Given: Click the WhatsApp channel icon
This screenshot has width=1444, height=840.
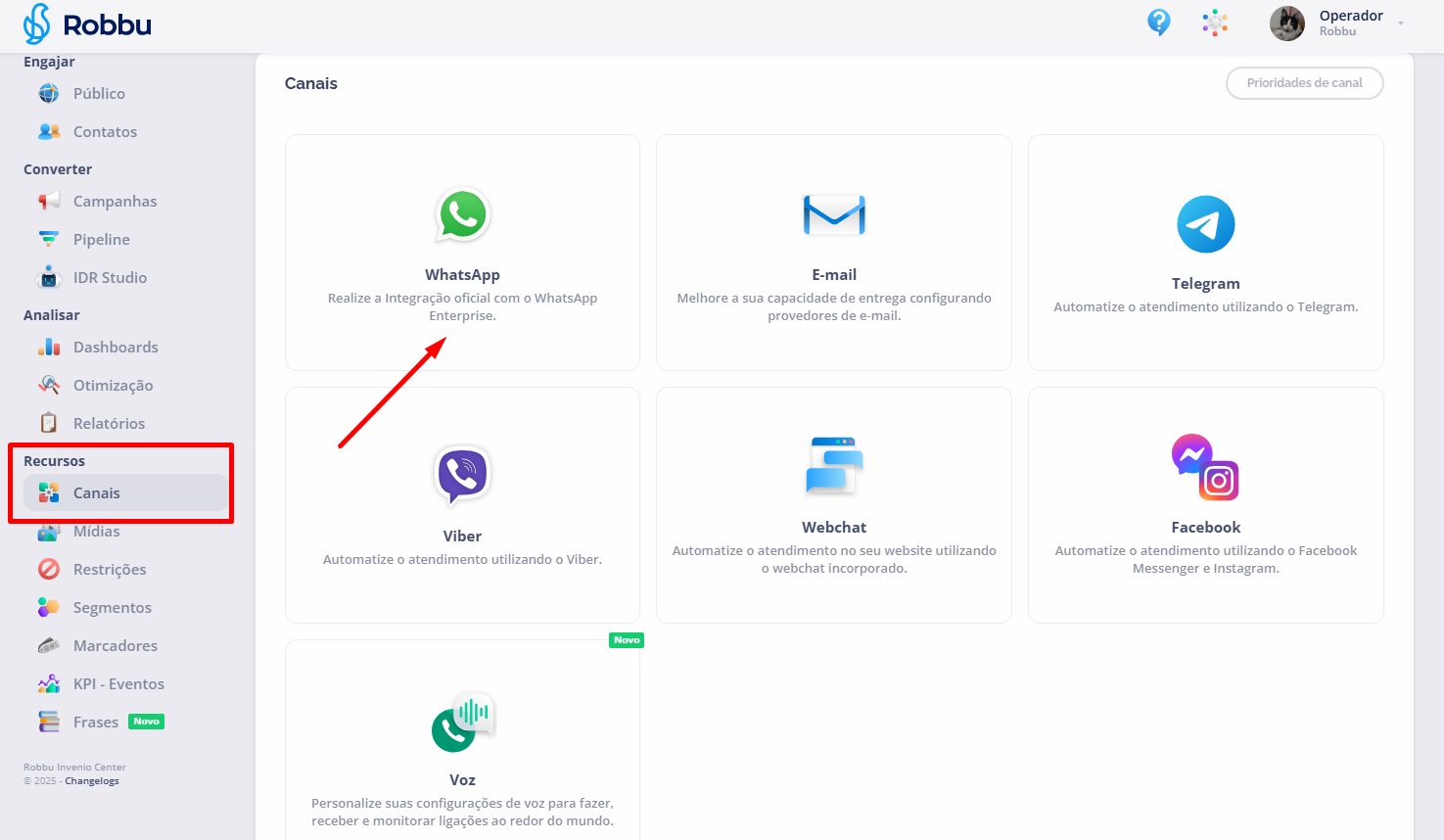Looking at the screenshot, I should point(462,214).
